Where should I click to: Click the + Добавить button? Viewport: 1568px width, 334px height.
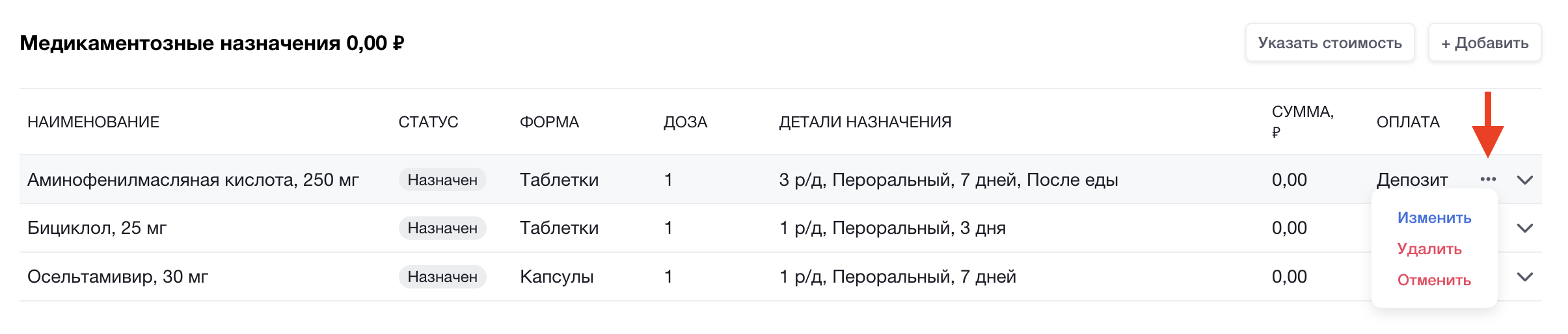pyautogui.click(x=1484, y=43)
